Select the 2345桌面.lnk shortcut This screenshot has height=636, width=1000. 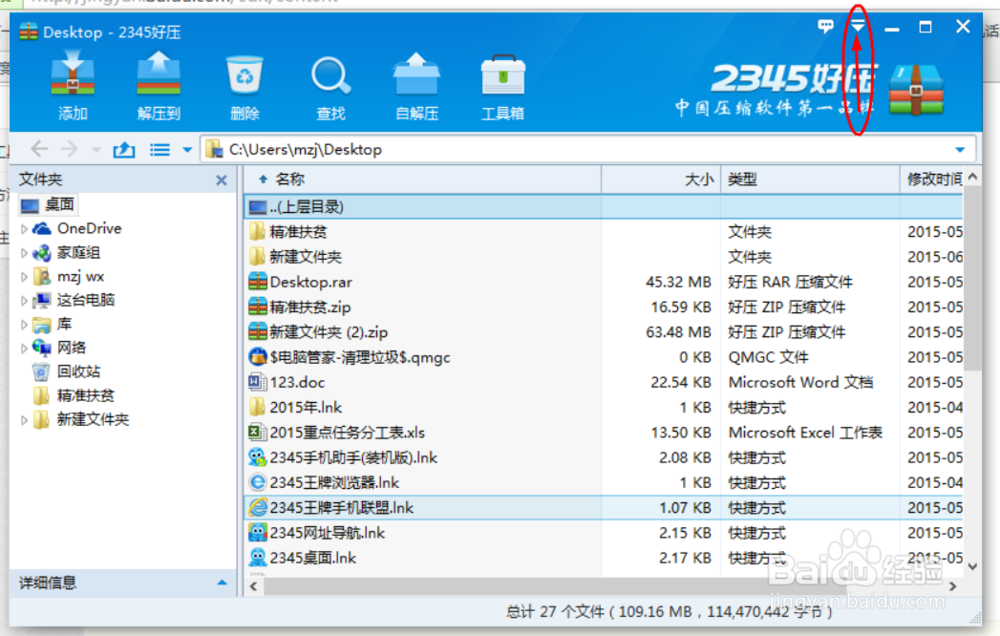pyautogui.click(x=603, y=558)
